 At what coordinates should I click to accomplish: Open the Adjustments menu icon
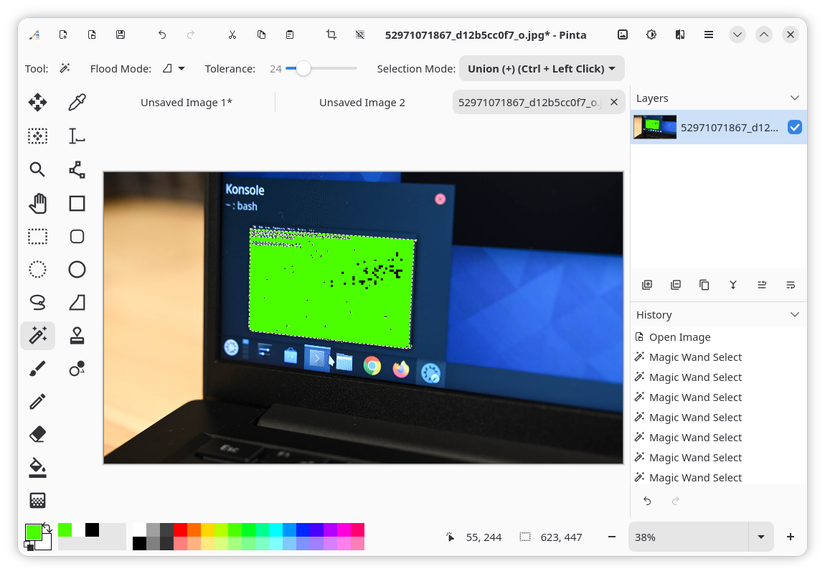(651, 35)
